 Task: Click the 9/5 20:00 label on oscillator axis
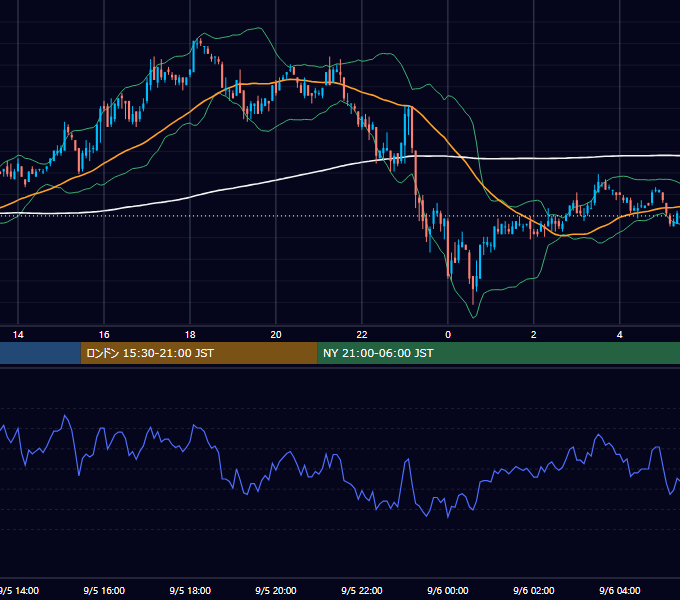pyautogui.click(x=276, y=590)
